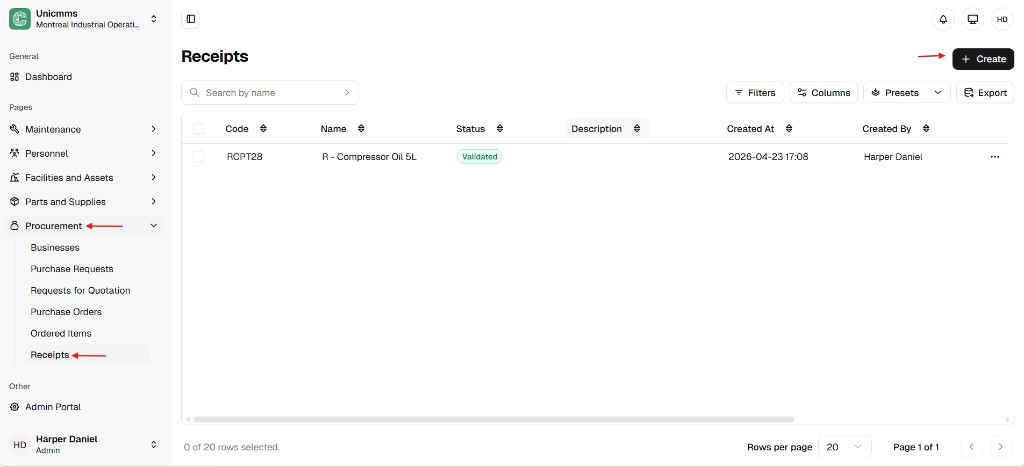Screen dimensions: 1024x467
Task: Open Ordered Items page
Action: click(x=61, y=334)
